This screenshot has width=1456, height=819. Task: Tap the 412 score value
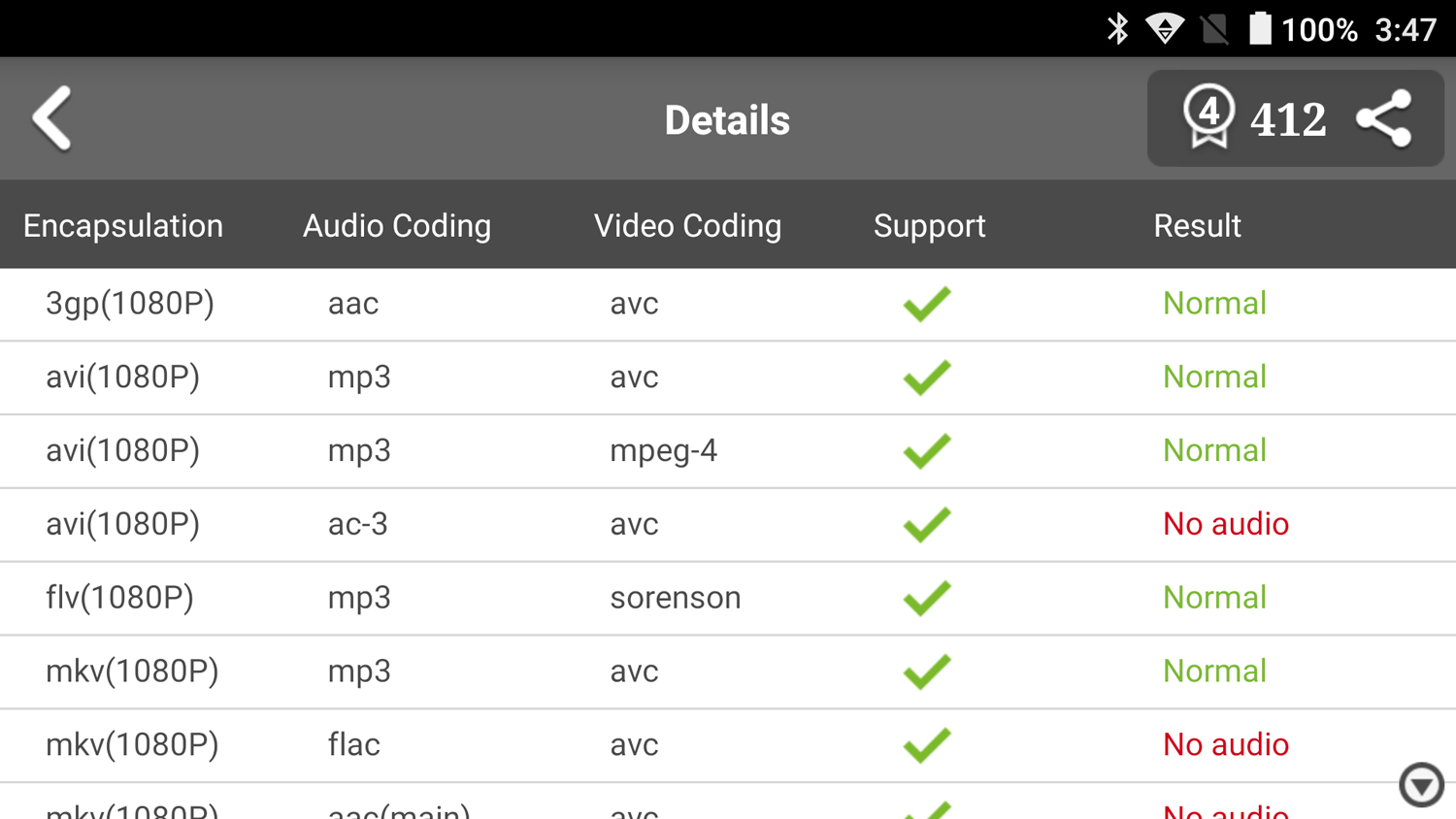tap(1288, 120)
